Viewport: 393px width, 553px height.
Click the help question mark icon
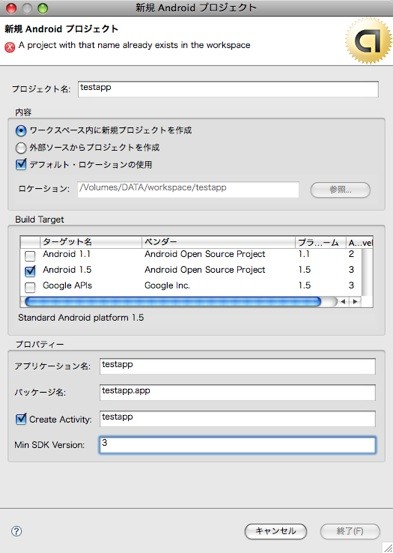[x=17, y=531]
